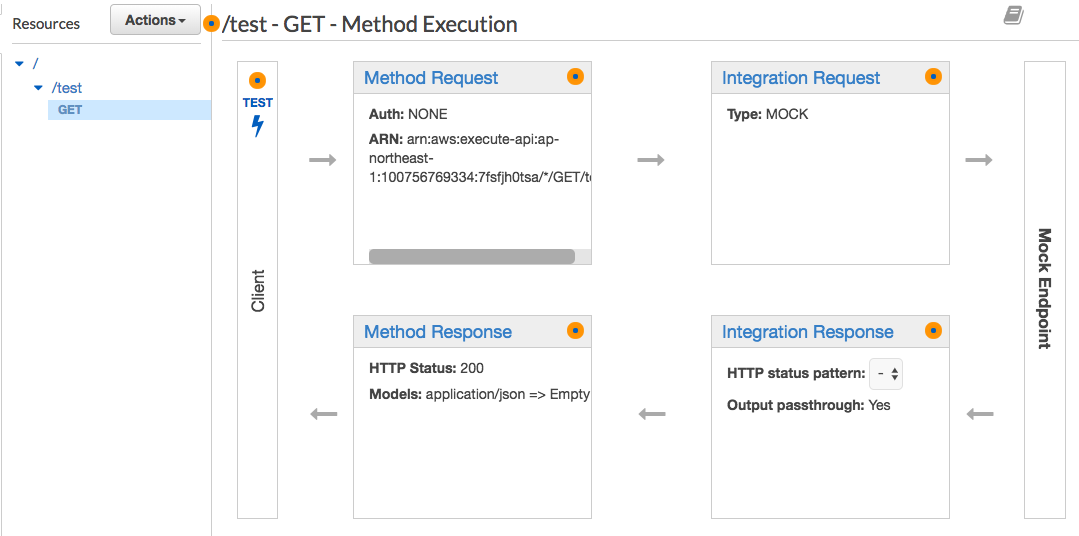
Task: Collapse the /test resource node
Action: 39,88
